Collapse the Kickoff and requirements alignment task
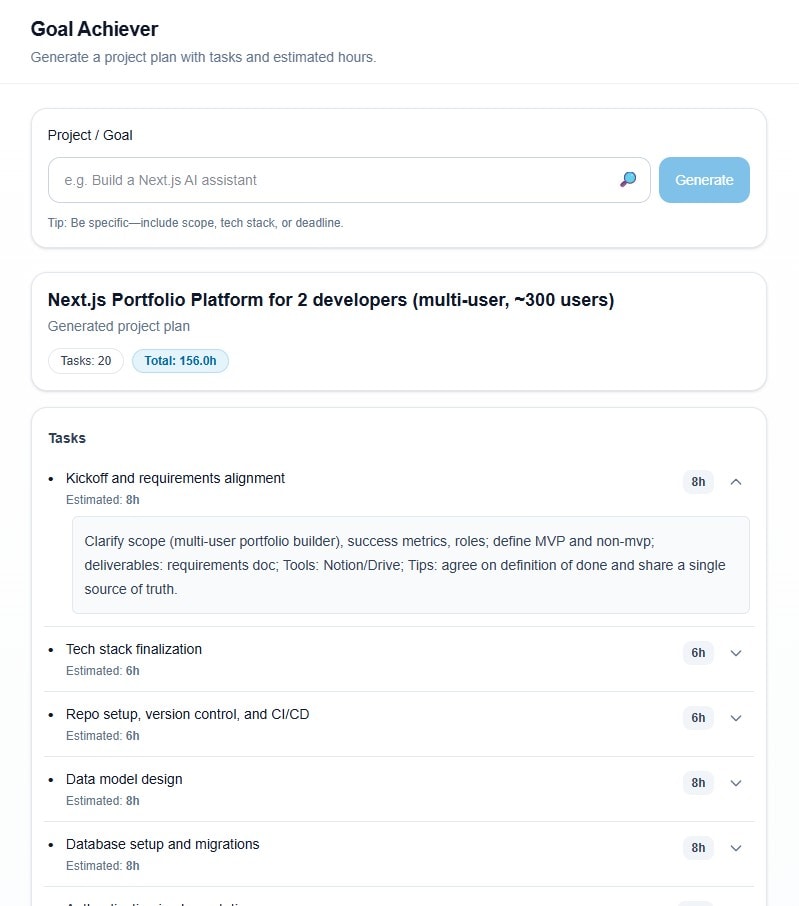This screenshot has width=799, height=906. 736,482
